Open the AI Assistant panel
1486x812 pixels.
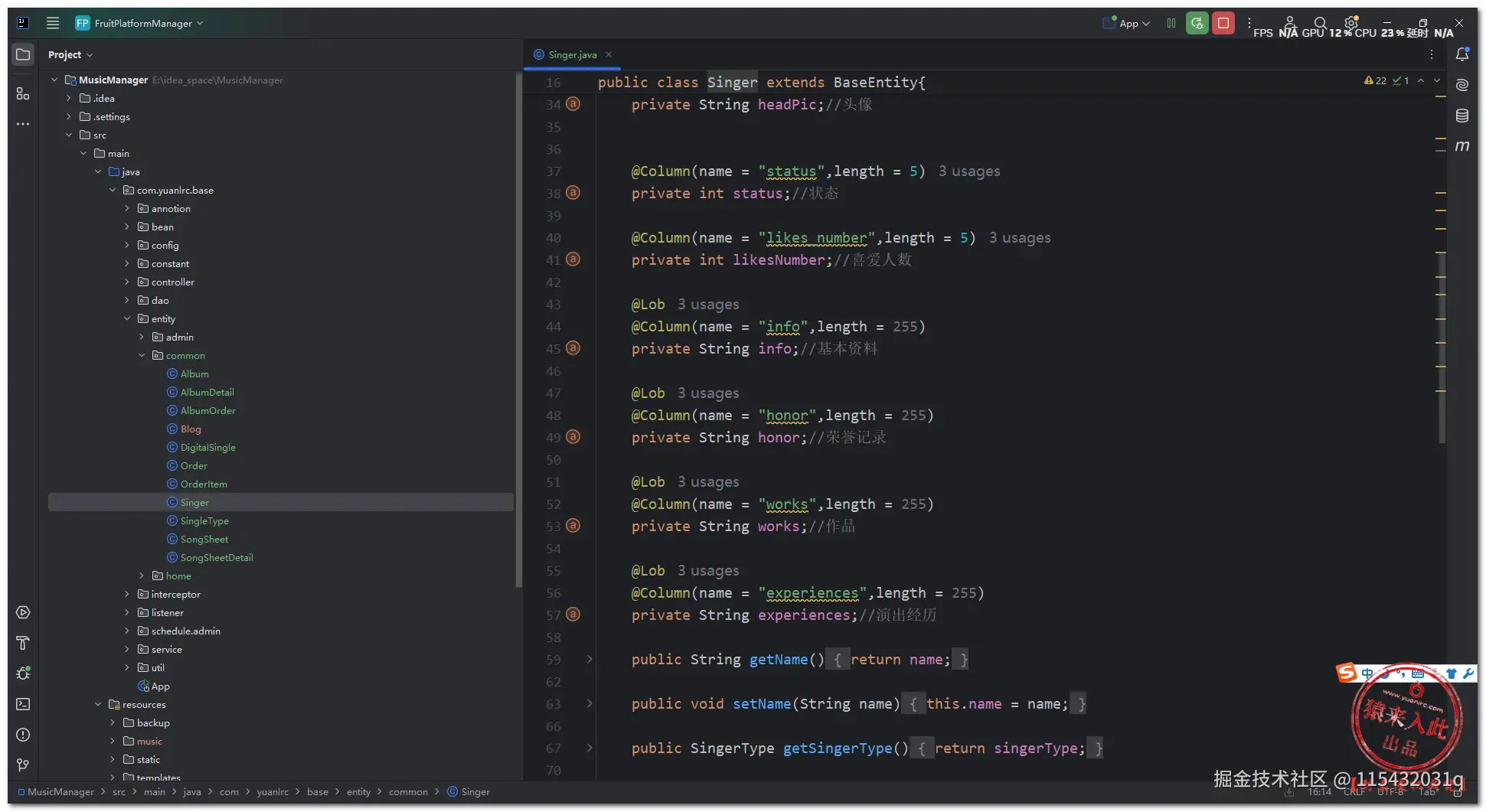pos(1462,85)
